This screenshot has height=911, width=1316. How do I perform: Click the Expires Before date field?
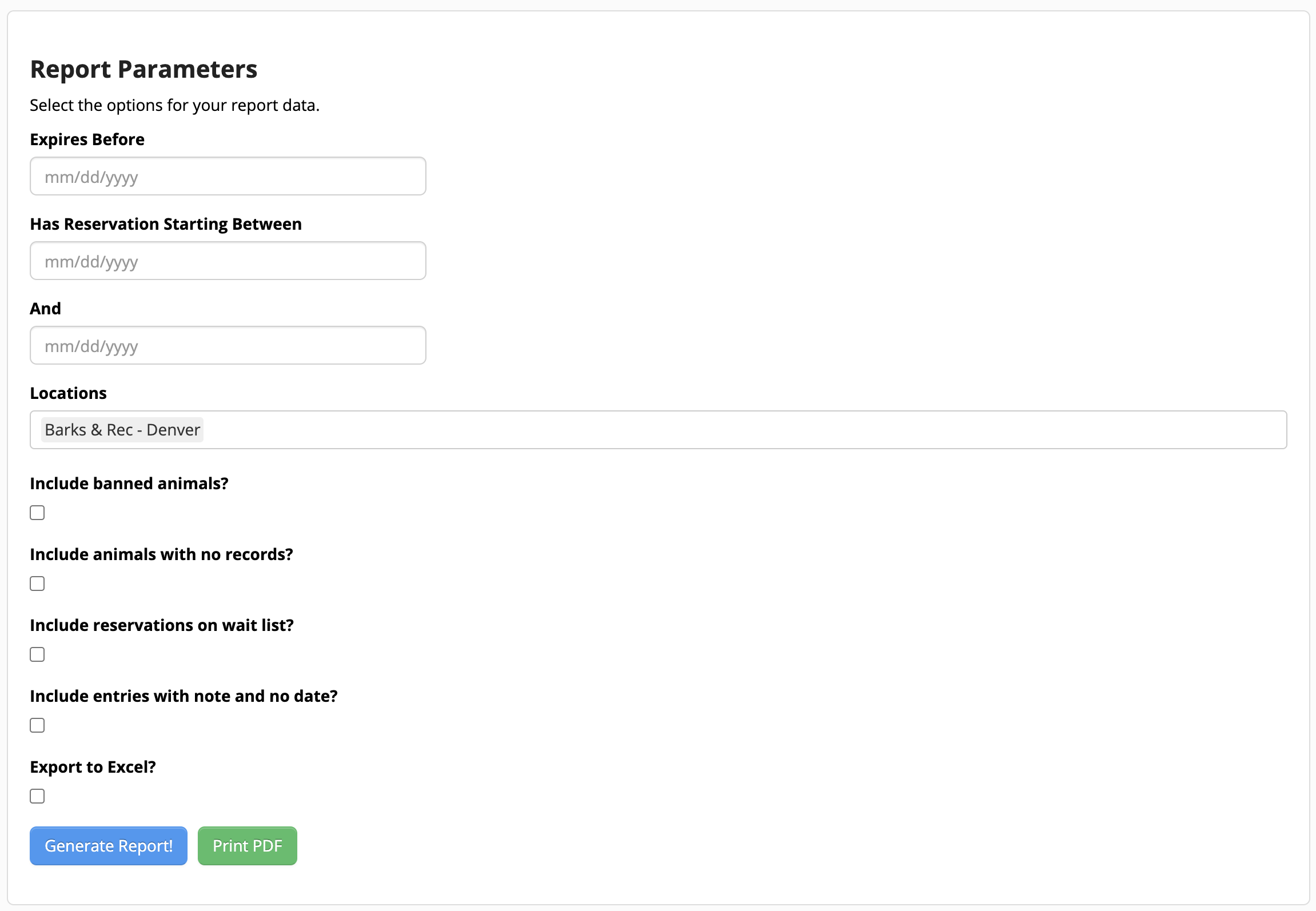click(228, 176)
